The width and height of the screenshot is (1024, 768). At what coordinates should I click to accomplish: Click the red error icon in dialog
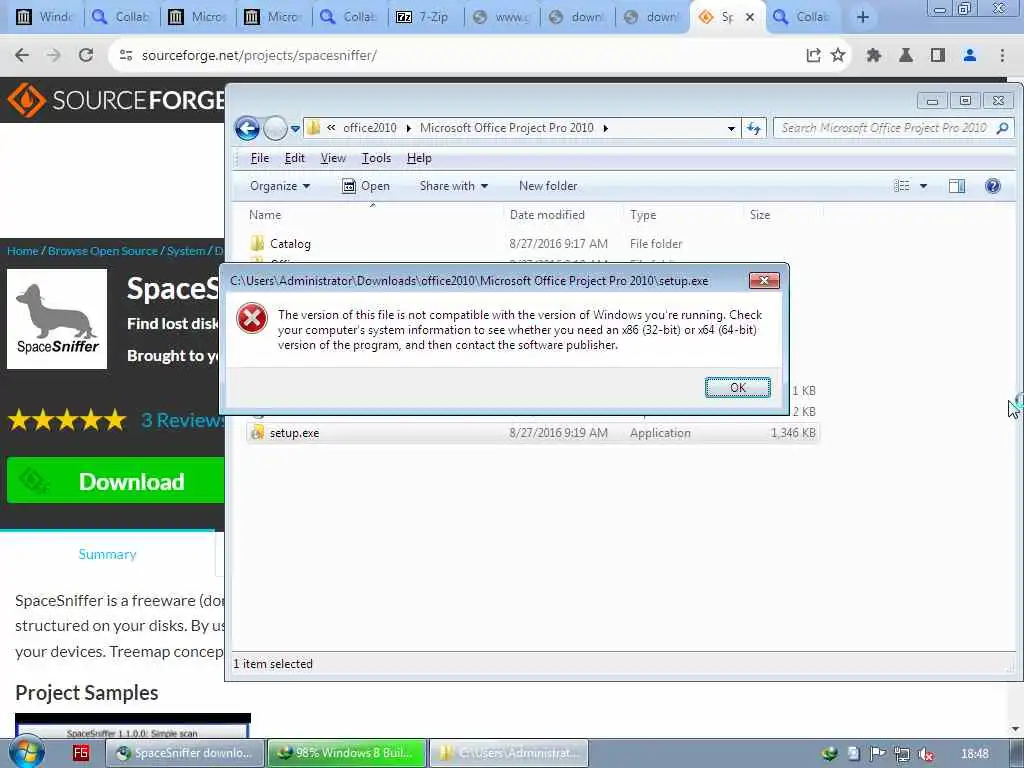(251, 319)
